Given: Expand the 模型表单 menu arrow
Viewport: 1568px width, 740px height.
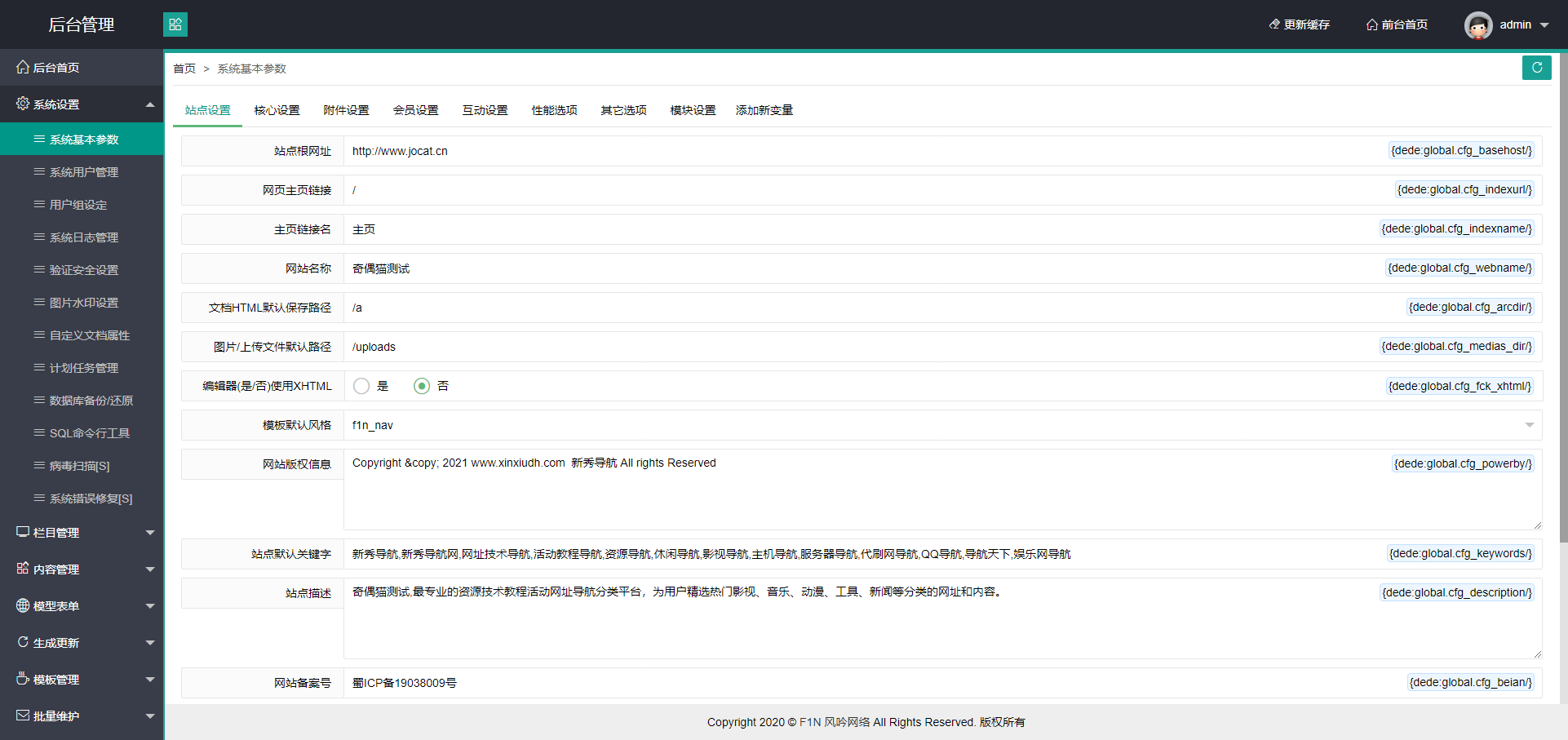Looking at the screenshot, I should point(150,606).
